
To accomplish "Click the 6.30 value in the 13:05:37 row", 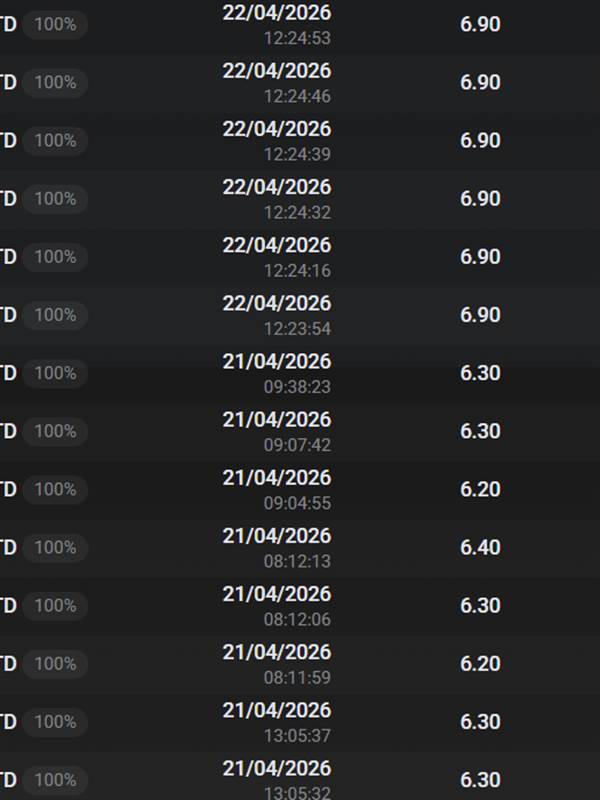I will 480,721.
